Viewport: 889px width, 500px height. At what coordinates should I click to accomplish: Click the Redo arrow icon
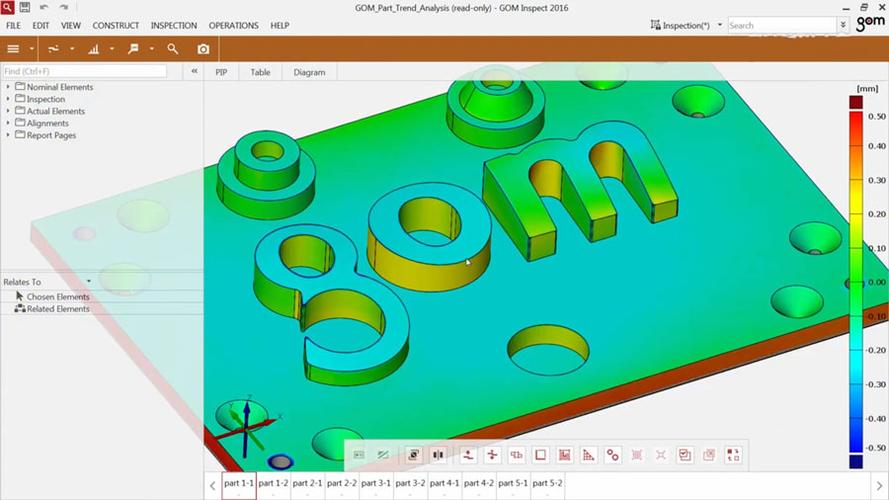64,7
